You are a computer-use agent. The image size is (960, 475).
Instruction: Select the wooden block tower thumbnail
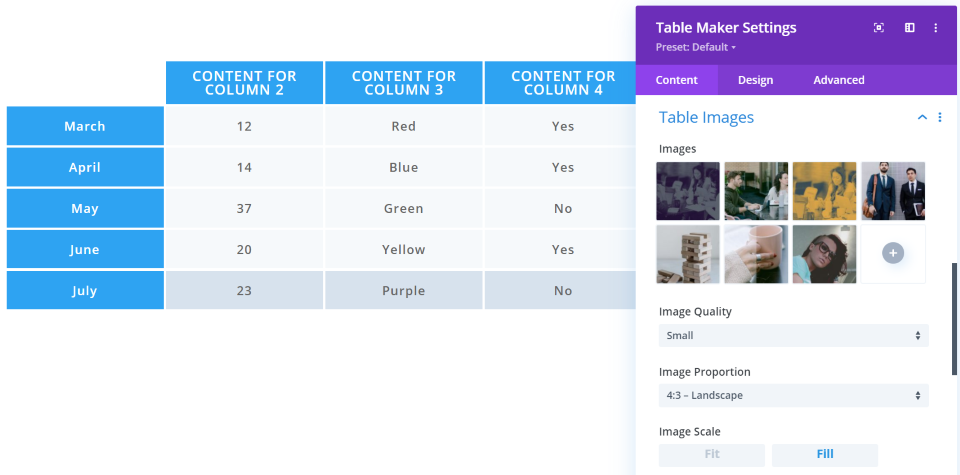[x=688, y=254]
